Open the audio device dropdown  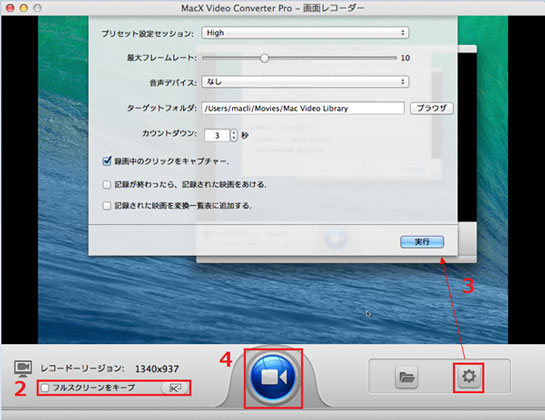pyautogui.click(x=305, y=82)
